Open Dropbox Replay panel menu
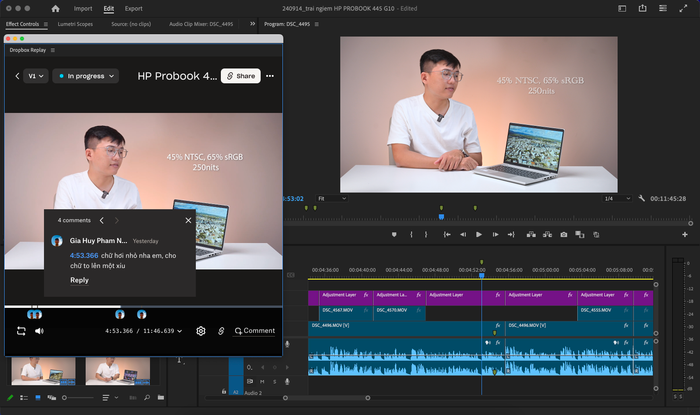This screenshot has height=415, width=700. click(53, 50)
